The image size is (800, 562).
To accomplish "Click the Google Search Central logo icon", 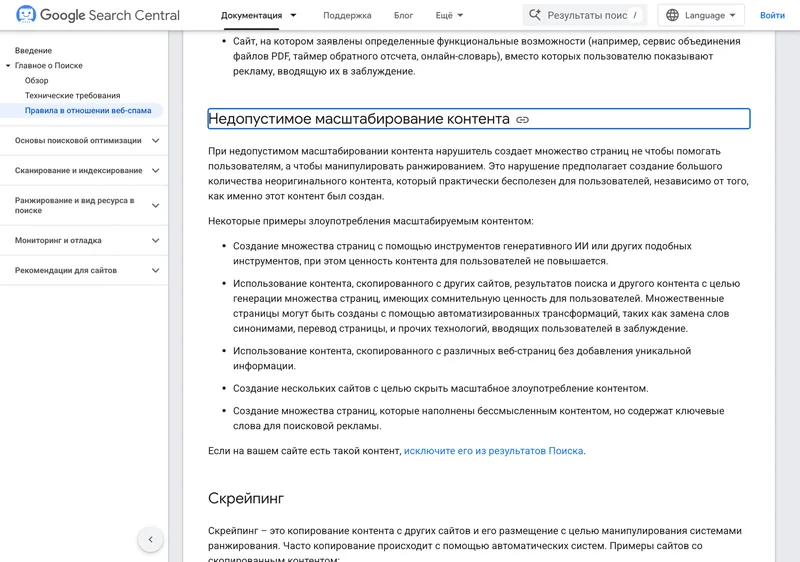I will click(x=26, y=15).
